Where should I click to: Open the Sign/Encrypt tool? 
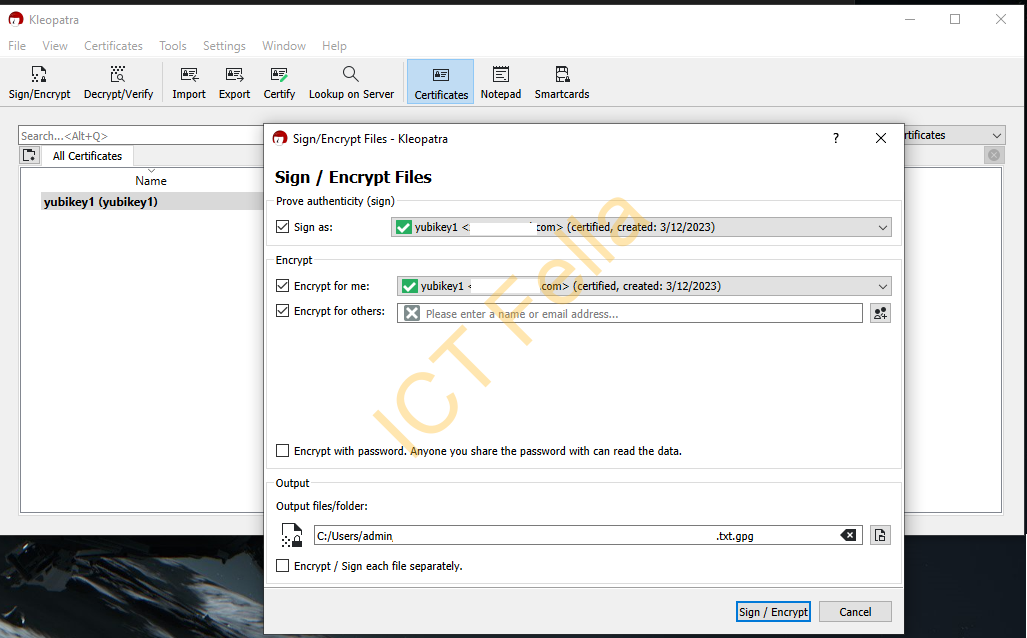click(39, 81)
